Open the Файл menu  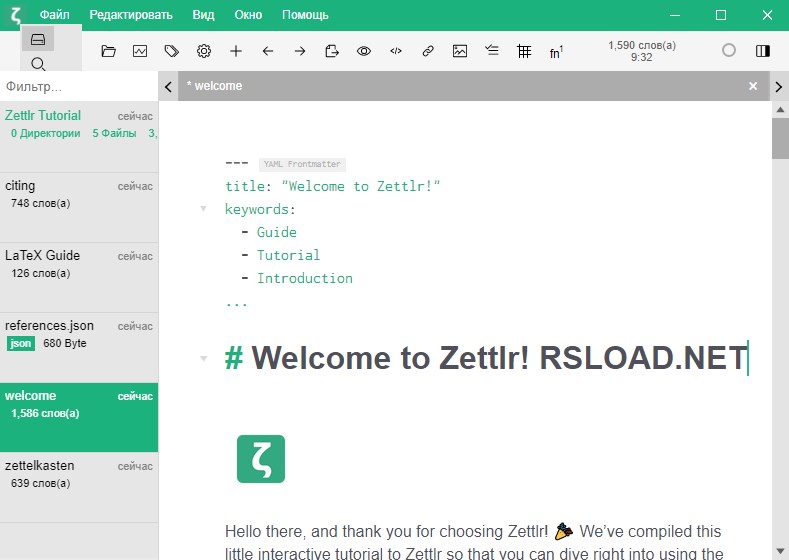[54, 15]
